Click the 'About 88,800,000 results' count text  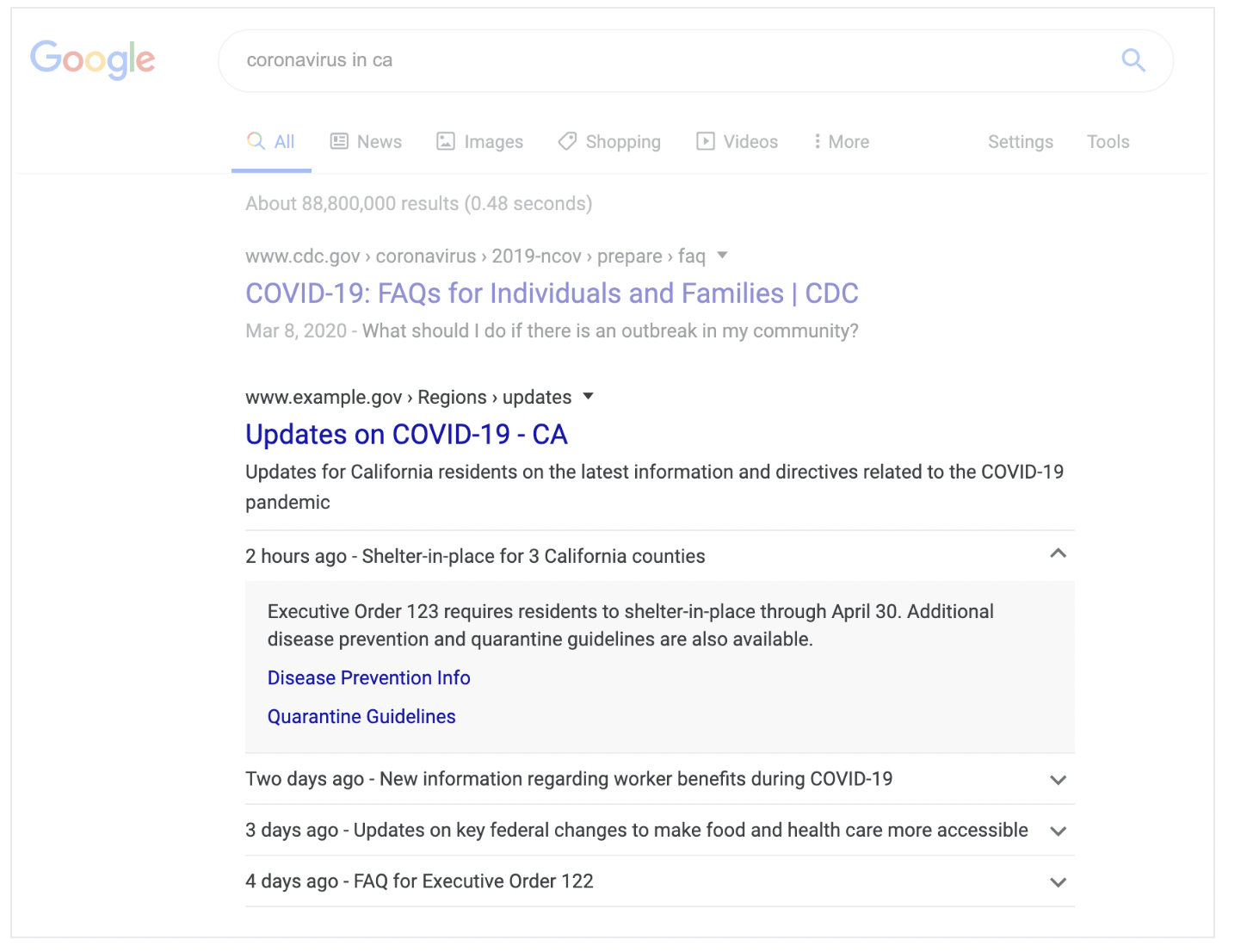(x=419, y=204)
